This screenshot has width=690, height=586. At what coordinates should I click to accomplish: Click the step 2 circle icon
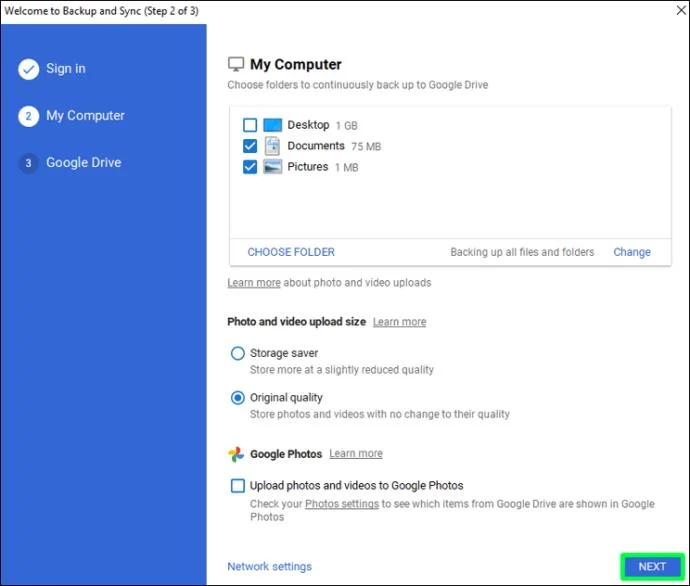(29, 116)
